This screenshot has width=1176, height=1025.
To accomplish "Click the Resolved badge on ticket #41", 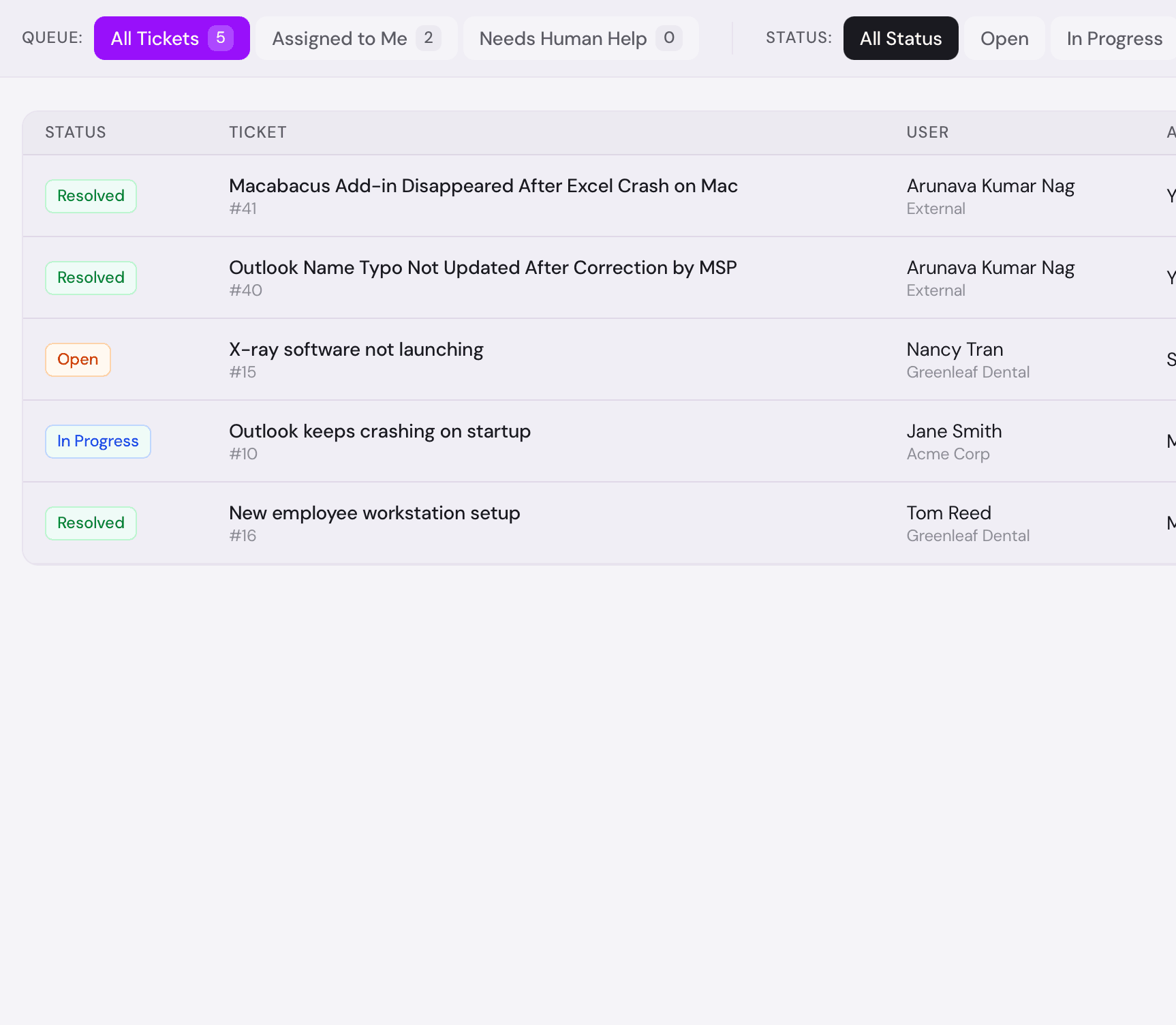I will click(91, 196).
